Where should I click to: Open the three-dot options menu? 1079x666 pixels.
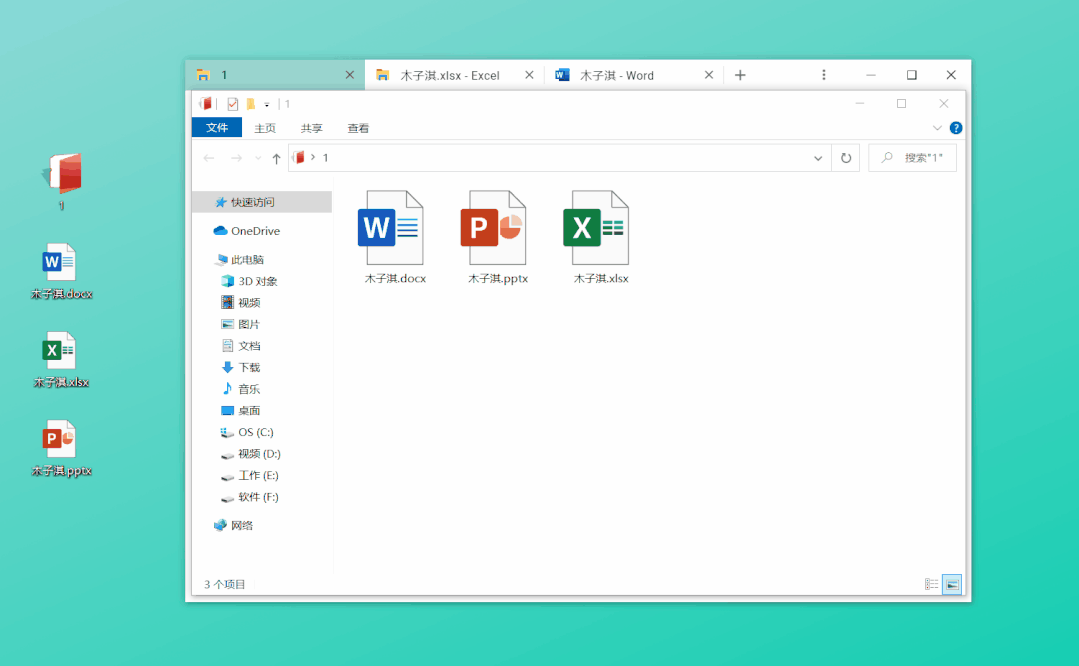click(x=824, y=74)
